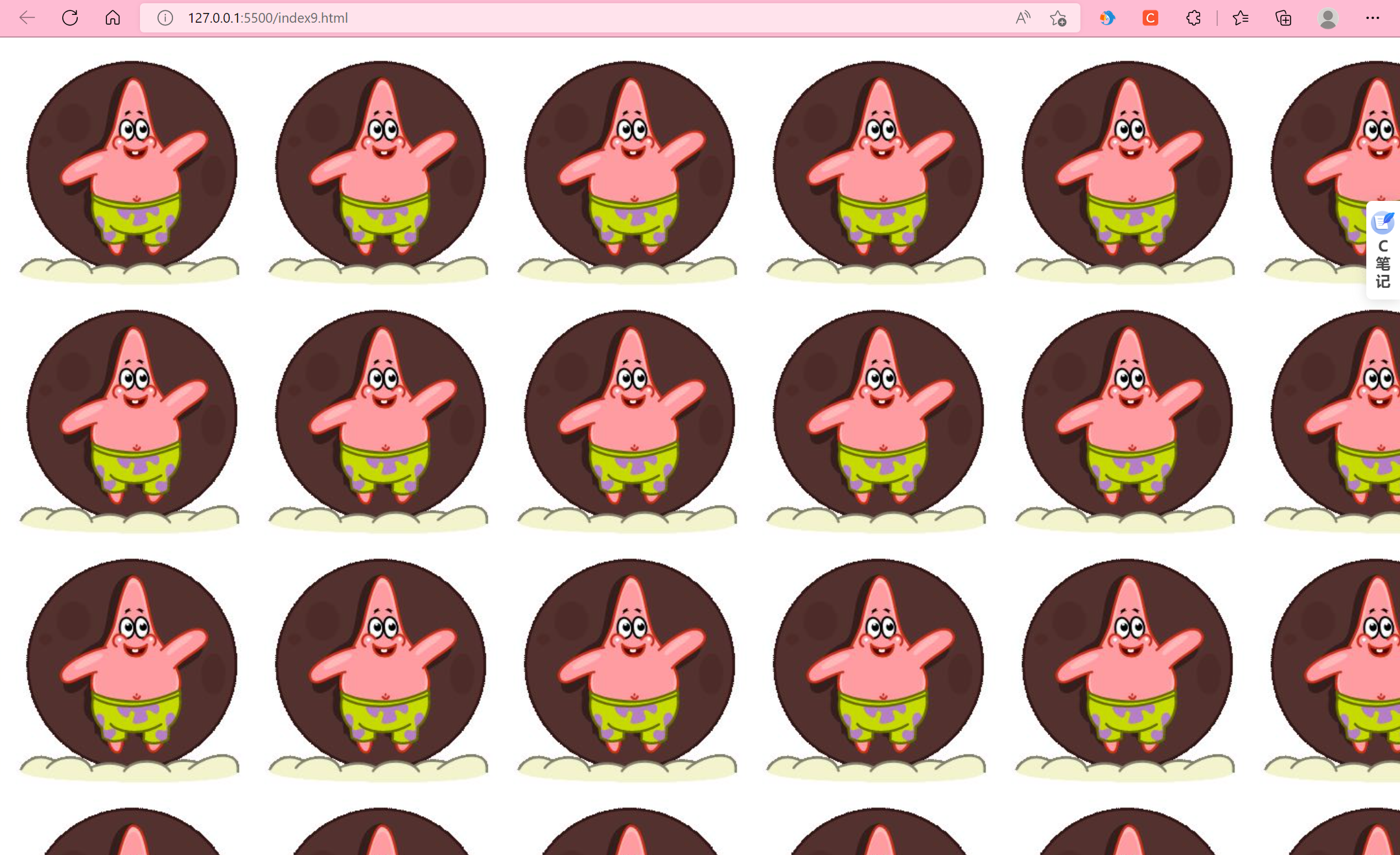
Task: Open Read aloud feature
Action: point(1023,18)
